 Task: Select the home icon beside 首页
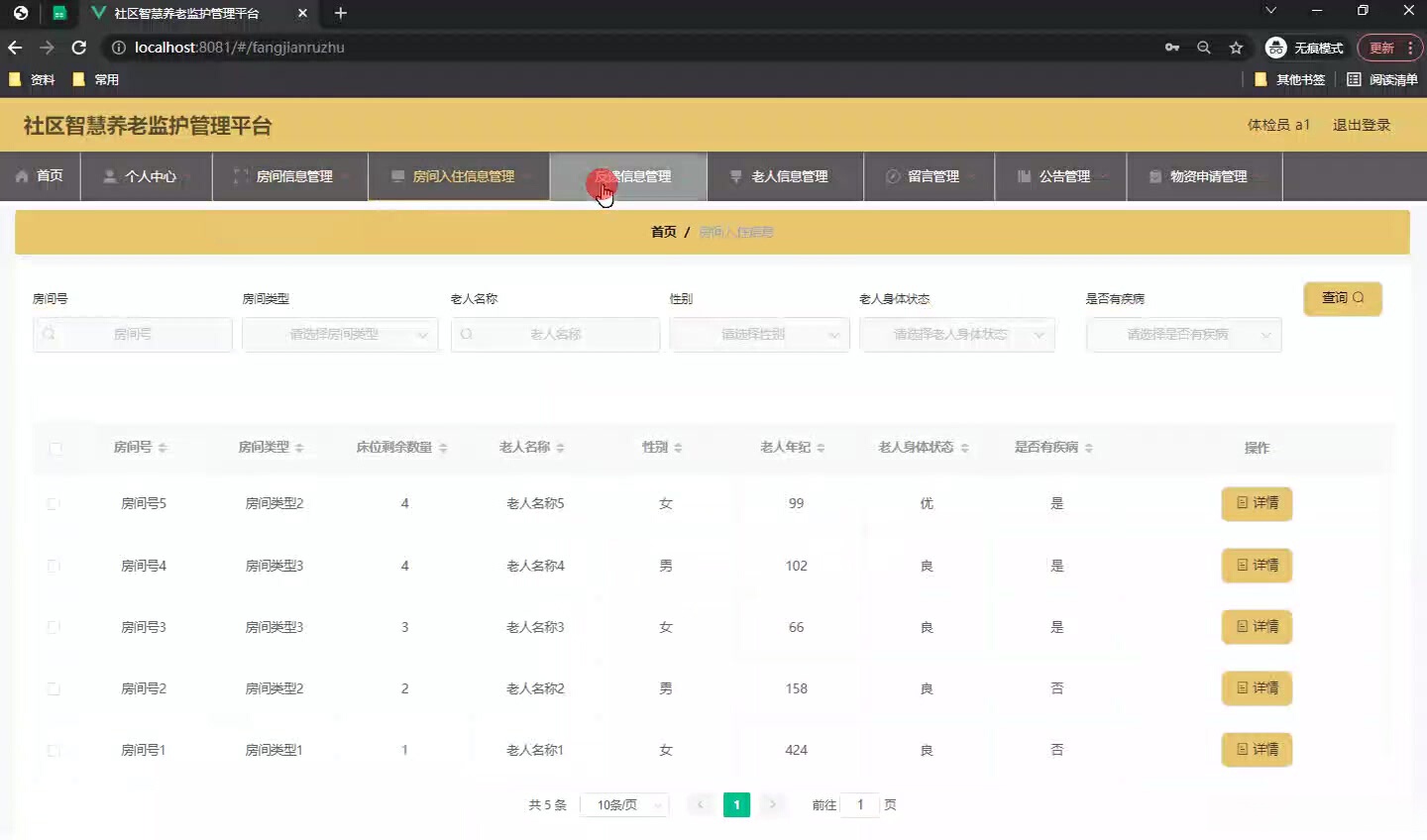click(22, 176)
